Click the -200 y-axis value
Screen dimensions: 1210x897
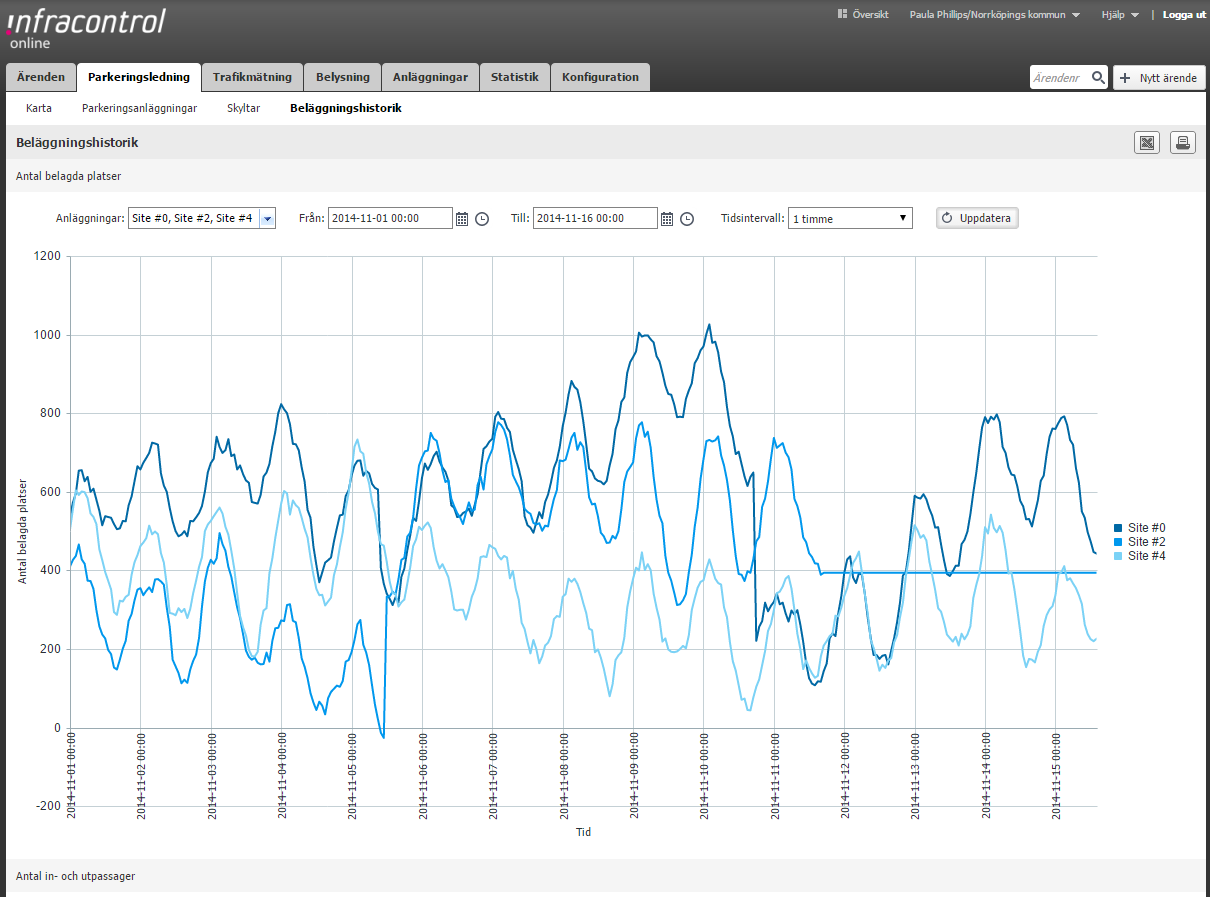[48, 806]
